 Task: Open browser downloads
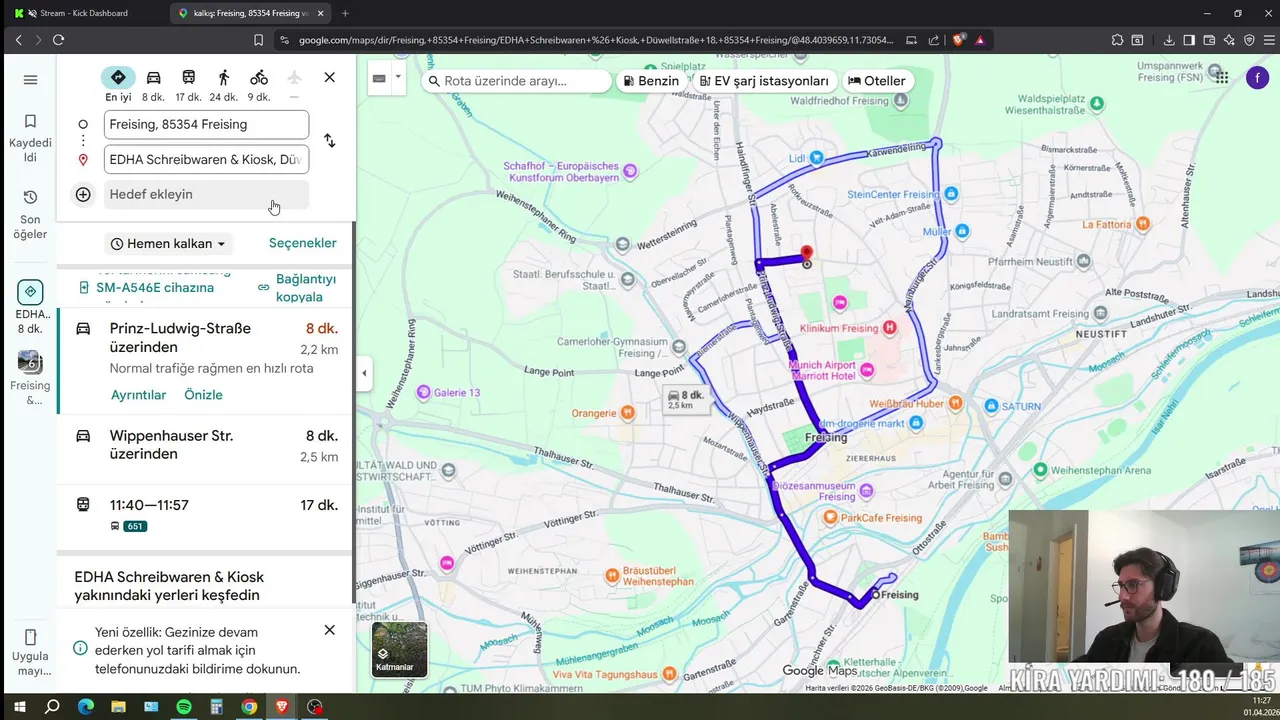tap(1169, 40)
